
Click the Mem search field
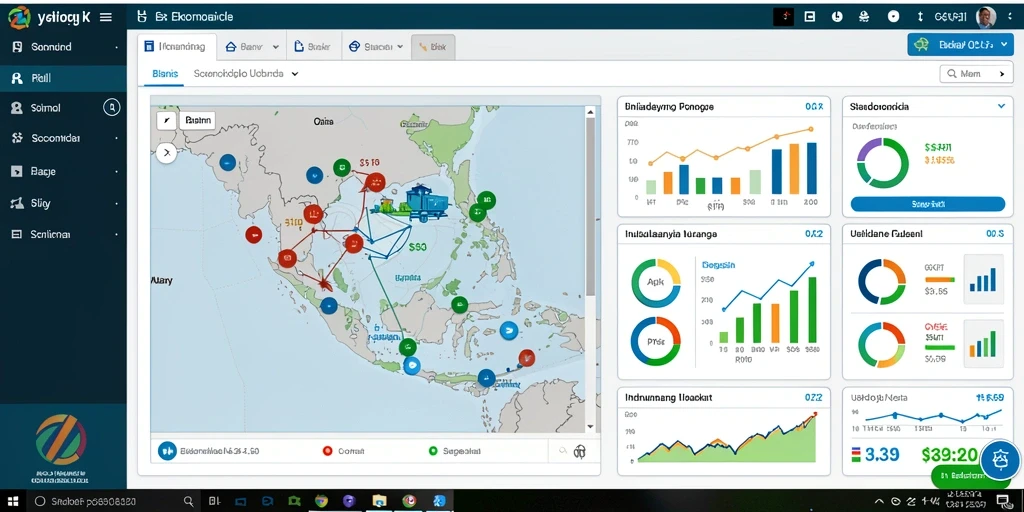(976, 74)
